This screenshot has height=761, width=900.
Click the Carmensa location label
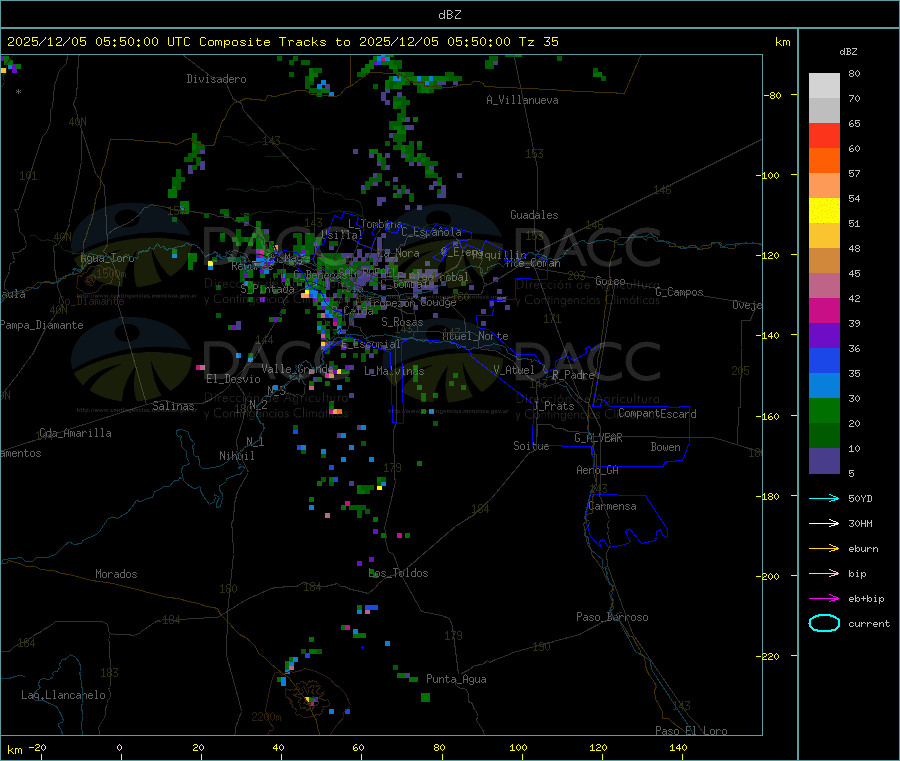click(x=612, y=506)
